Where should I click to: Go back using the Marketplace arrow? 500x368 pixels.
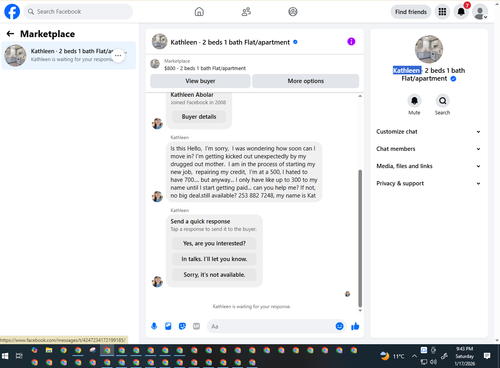tap(10, 34)
